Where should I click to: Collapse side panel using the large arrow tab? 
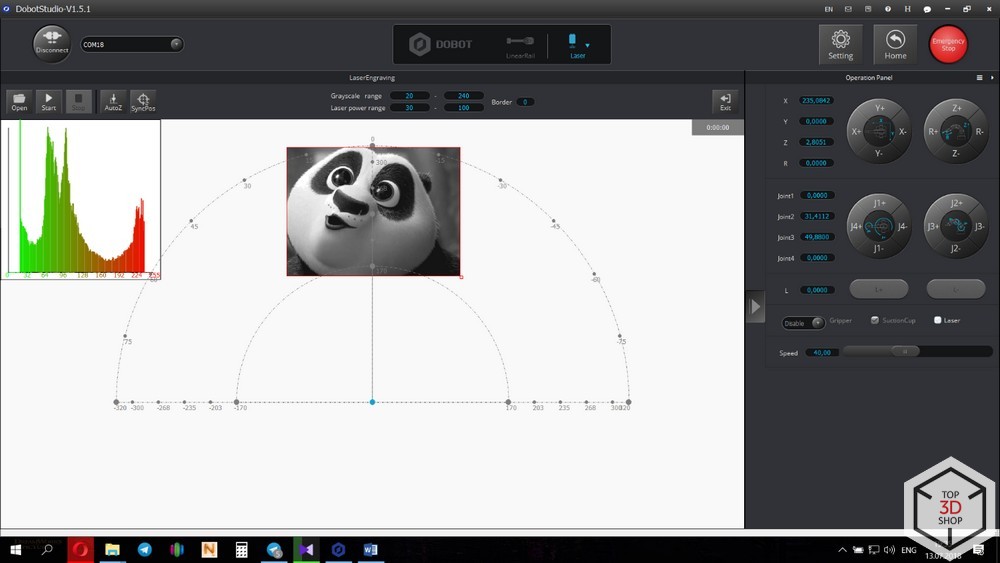pyautogui.click(x=755, y=307)
